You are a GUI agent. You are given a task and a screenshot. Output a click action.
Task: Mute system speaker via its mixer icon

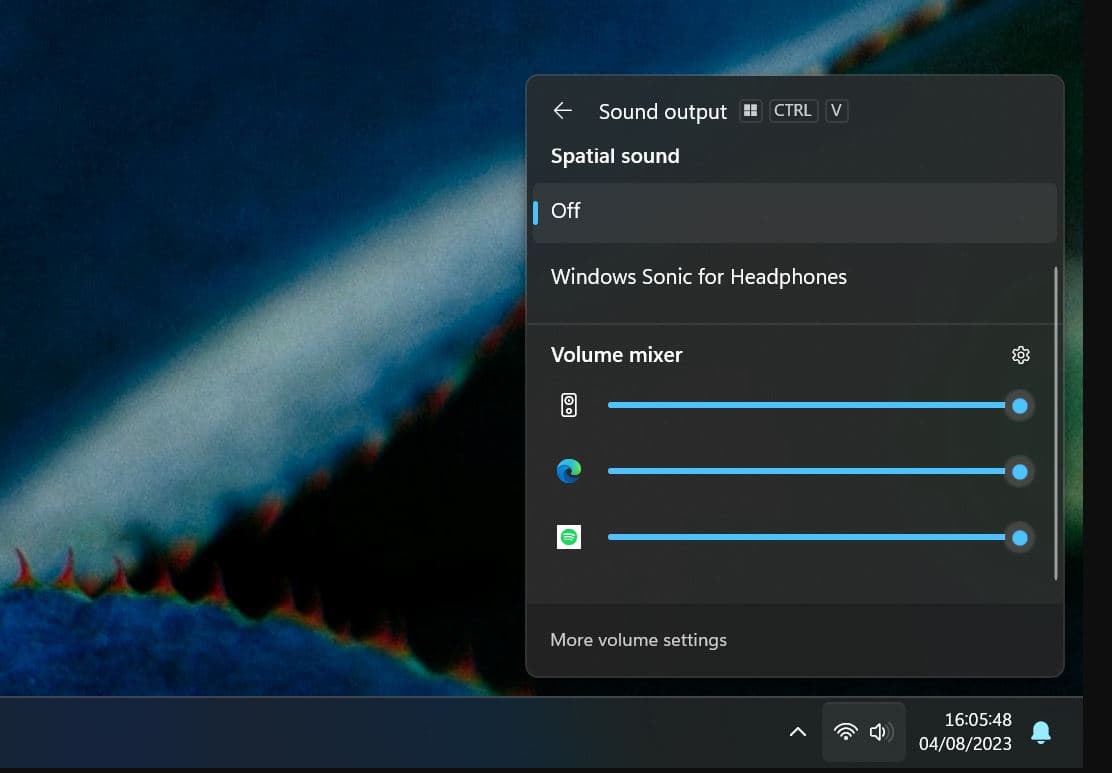(x=568, y=405)
